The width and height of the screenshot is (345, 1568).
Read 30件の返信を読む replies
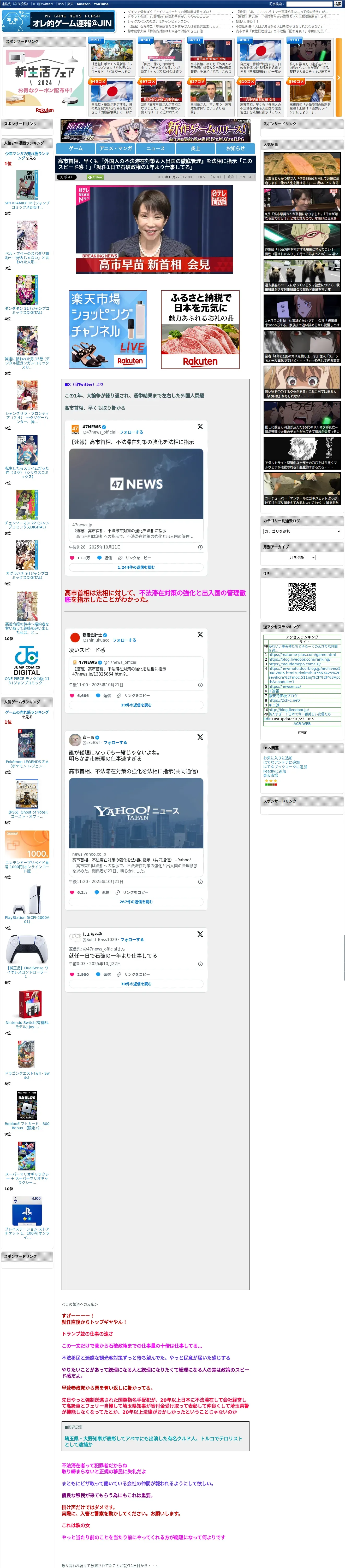(x=136, y=984)
